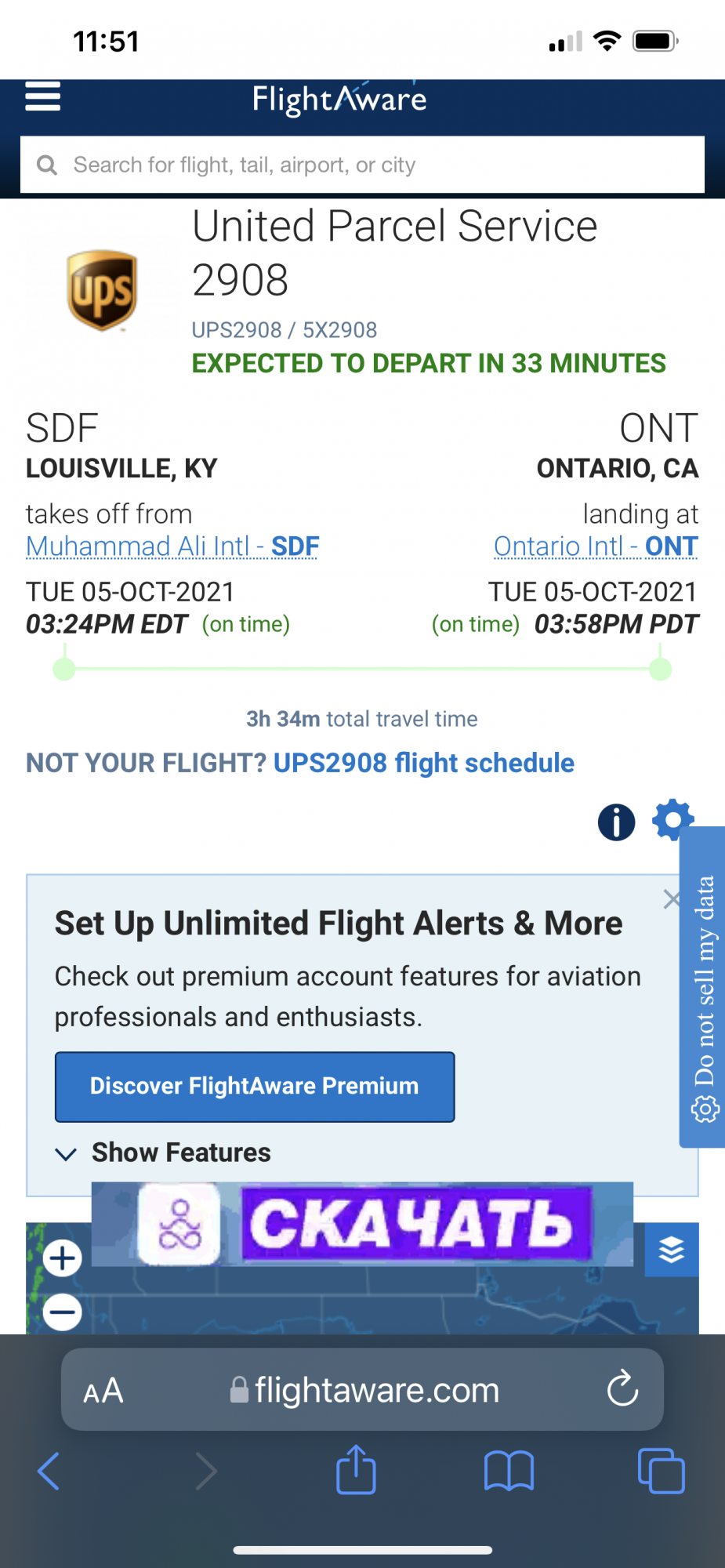Open Ontario Intl - ONT airport link
This screenshot has width=725, height=1568.
point(596,546)
